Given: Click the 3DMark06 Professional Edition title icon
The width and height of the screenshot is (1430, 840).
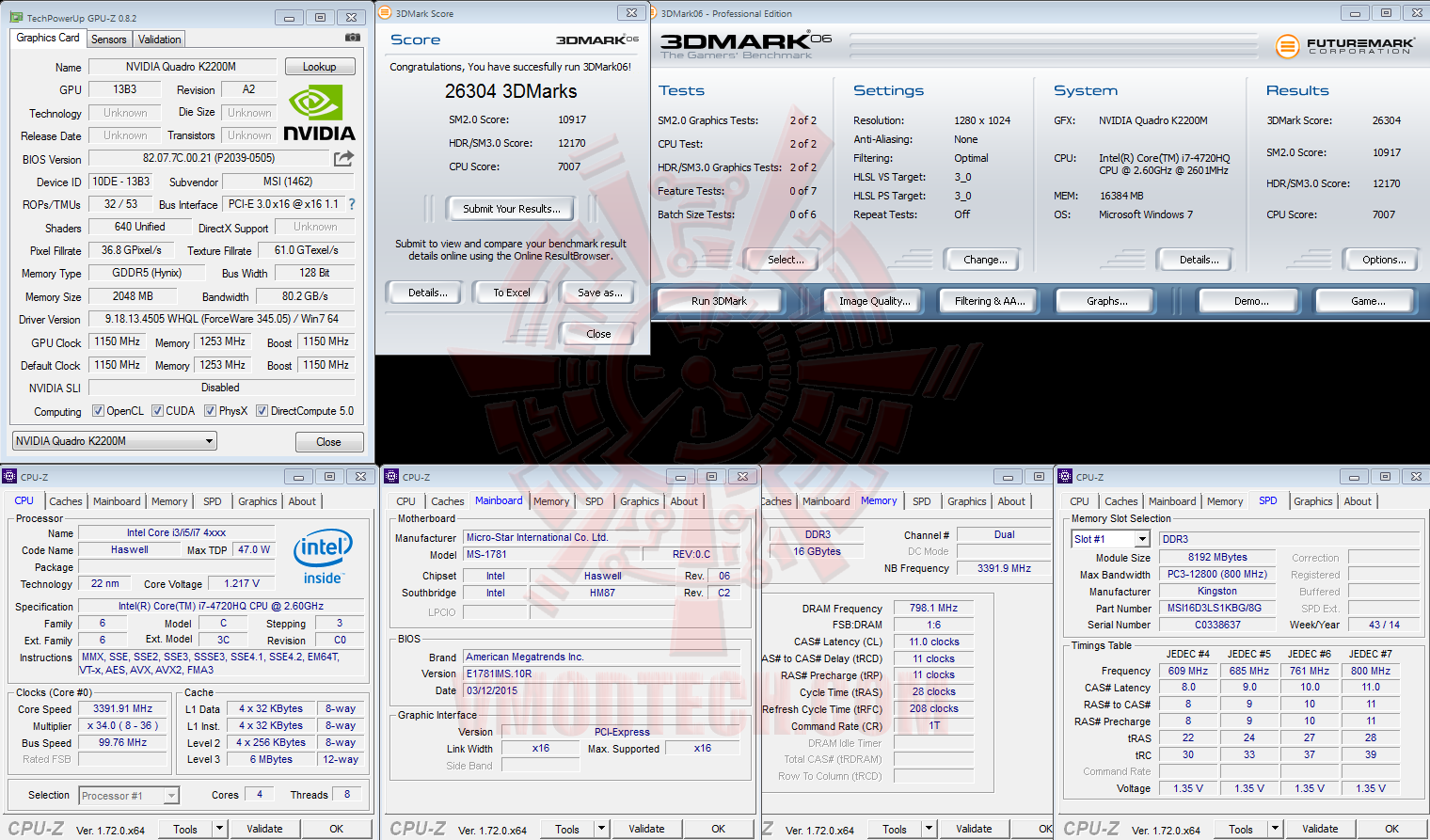Looking at the screenshot, I should [651, 12].
